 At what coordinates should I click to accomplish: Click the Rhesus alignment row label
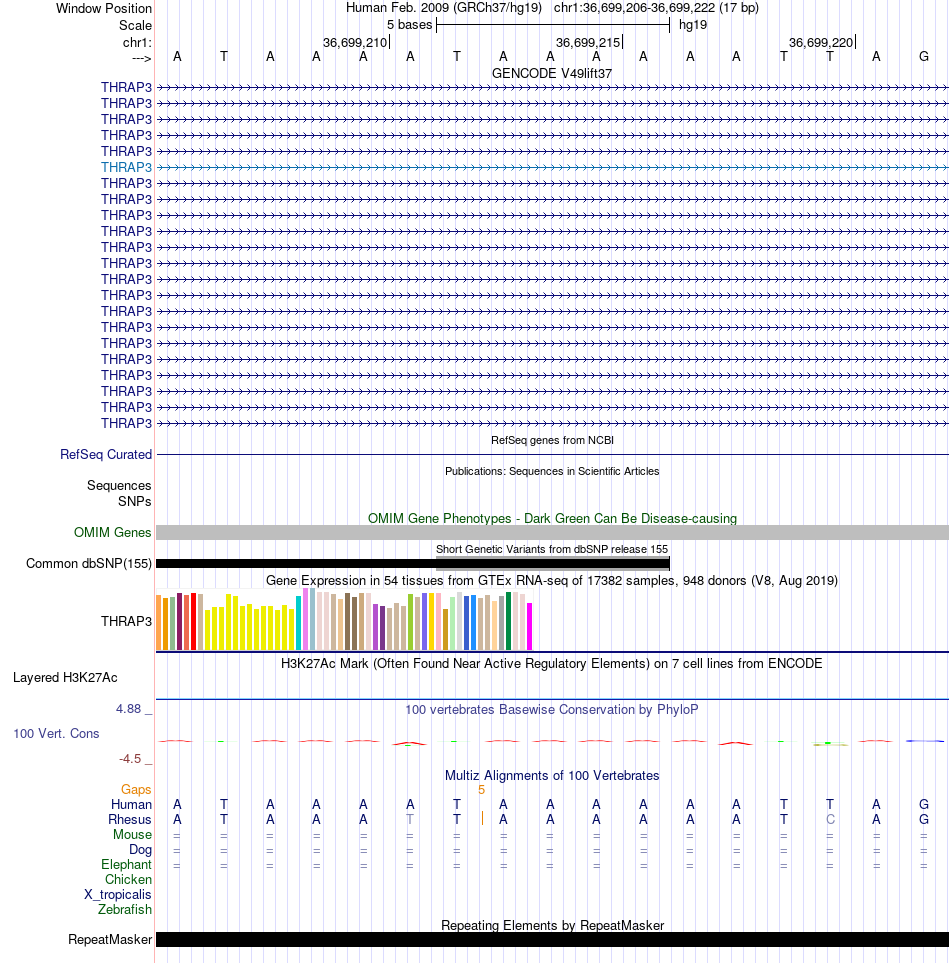pos(130,820)
